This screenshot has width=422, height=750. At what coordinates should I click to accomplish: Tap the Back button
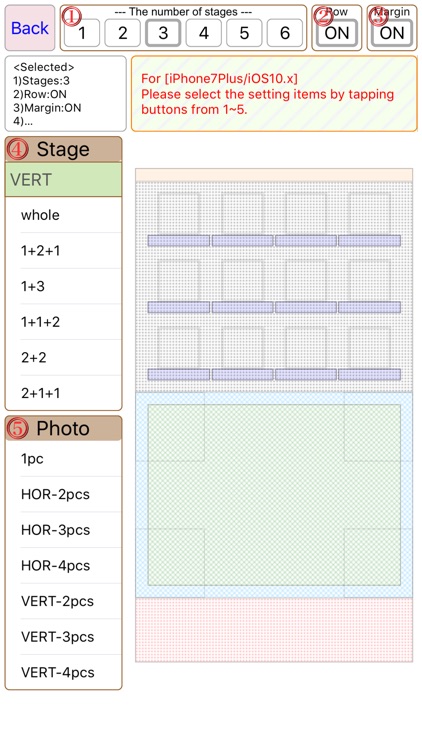tap(30, 28)
